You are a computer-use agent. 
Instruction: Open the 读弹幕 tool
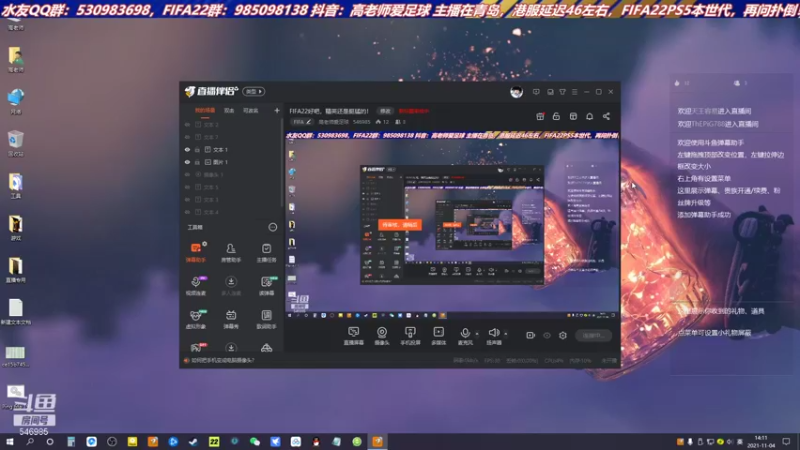click(266, 285)
